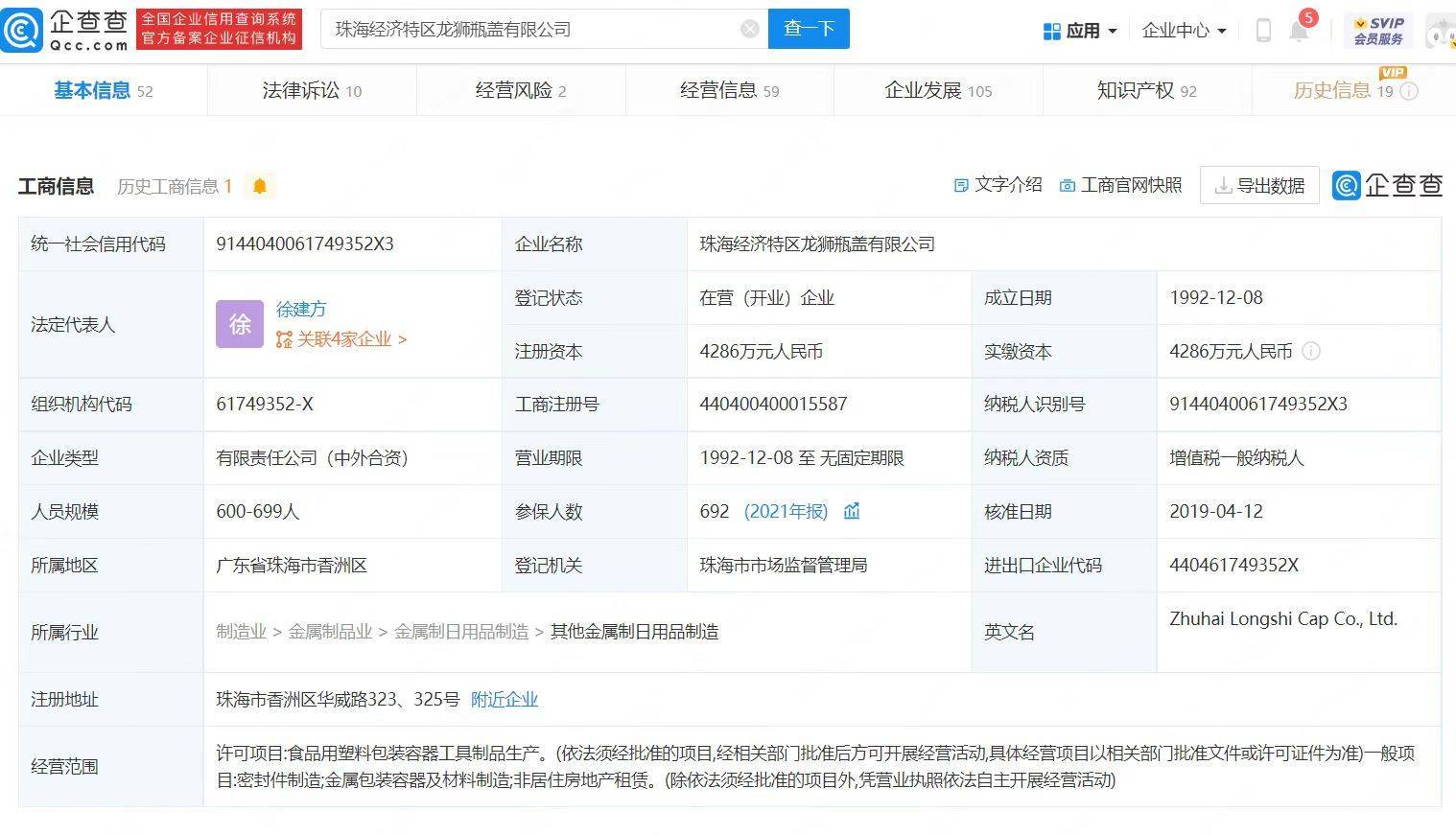Click the 导出数据 button
Viewport: 1456px width, 835px height.
coord(1259,185)
